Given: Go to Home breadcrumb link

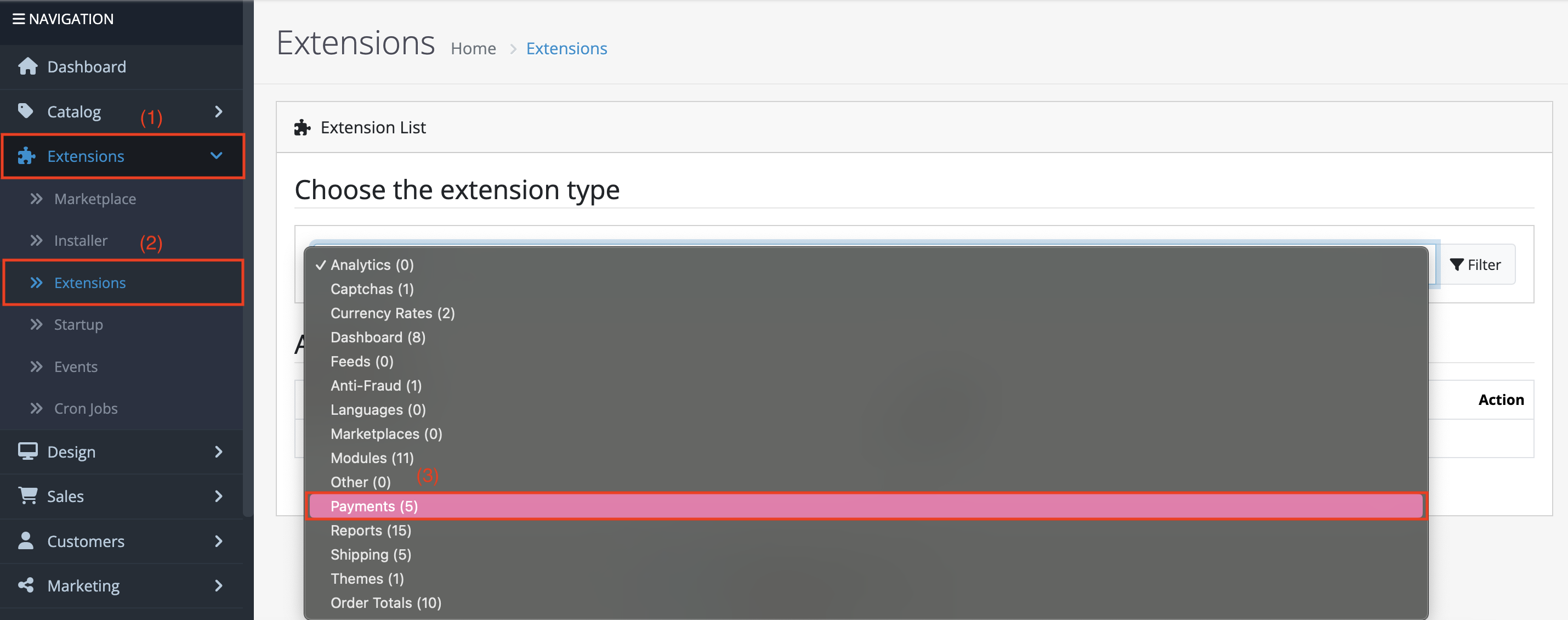Looking at the screenshot, I should 473,48.
